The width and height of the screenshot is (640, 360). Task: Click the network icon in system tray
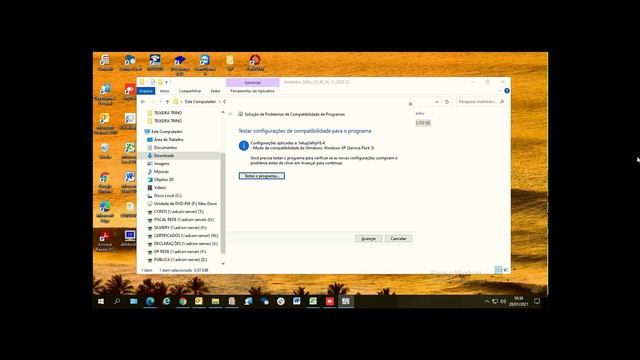[495, 301]
